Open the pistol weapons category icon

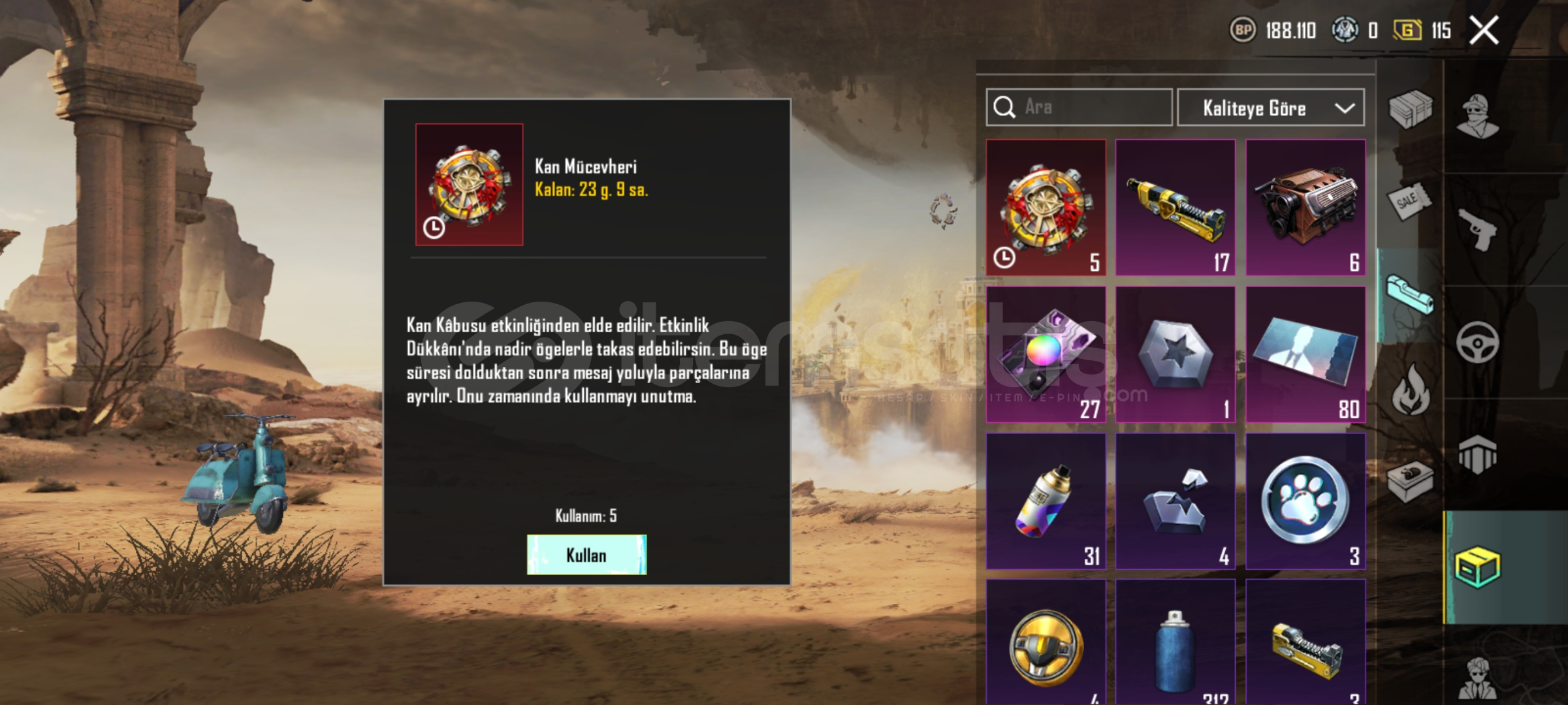click(x=1477, y=229)
